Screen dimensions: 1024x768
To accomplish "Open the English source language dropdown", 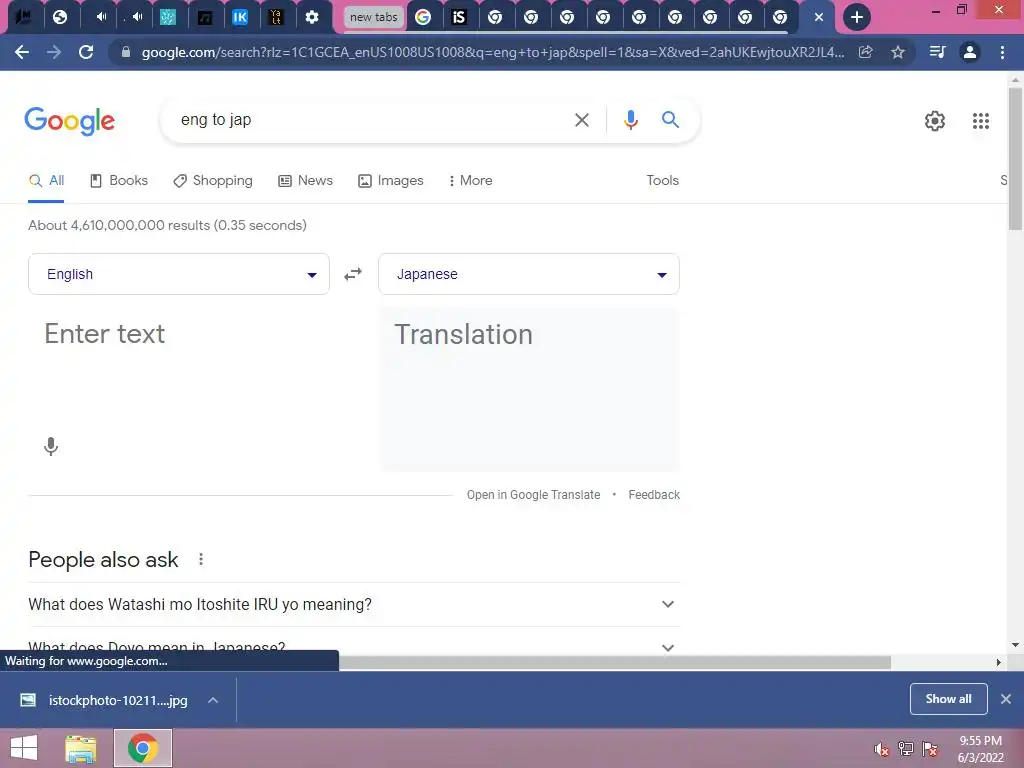I will point(179,274).
